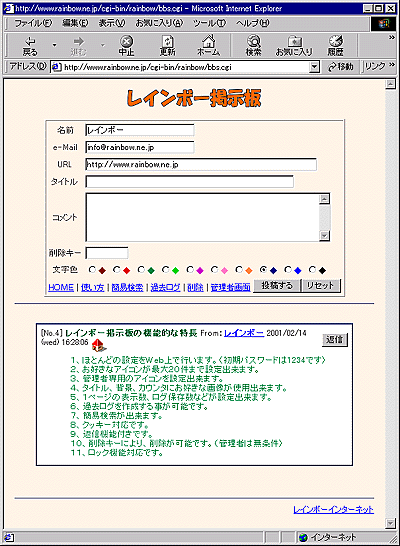This screenshot has height=546, width=400.
Task: Select the dark red text color radio
Action: point(92,270)
